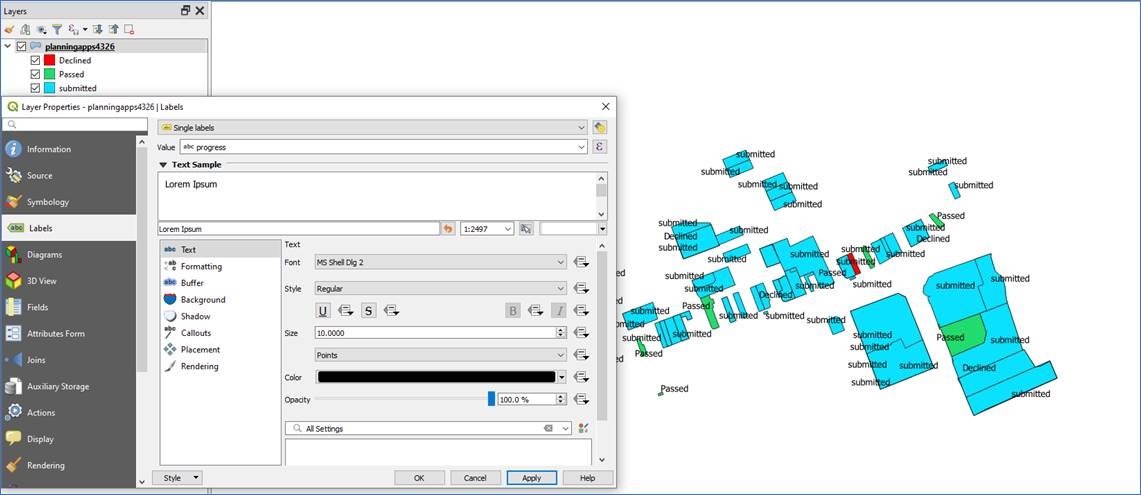The width and height of the screenshot is (1141, 495).
Task: Open data-defined override for Font
Action: (581, 262)
